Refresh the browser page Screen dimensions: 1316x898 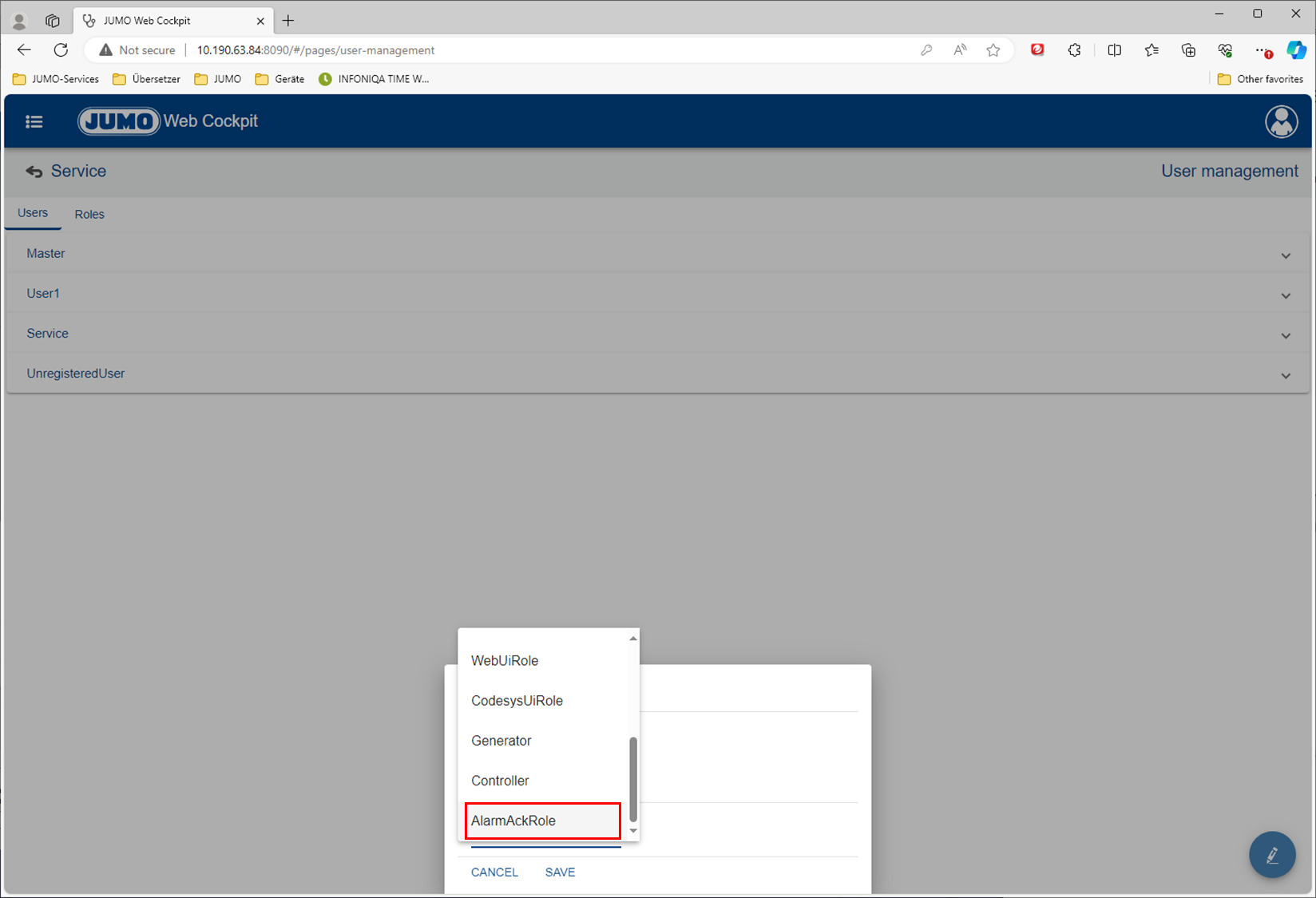coord(61,50)
